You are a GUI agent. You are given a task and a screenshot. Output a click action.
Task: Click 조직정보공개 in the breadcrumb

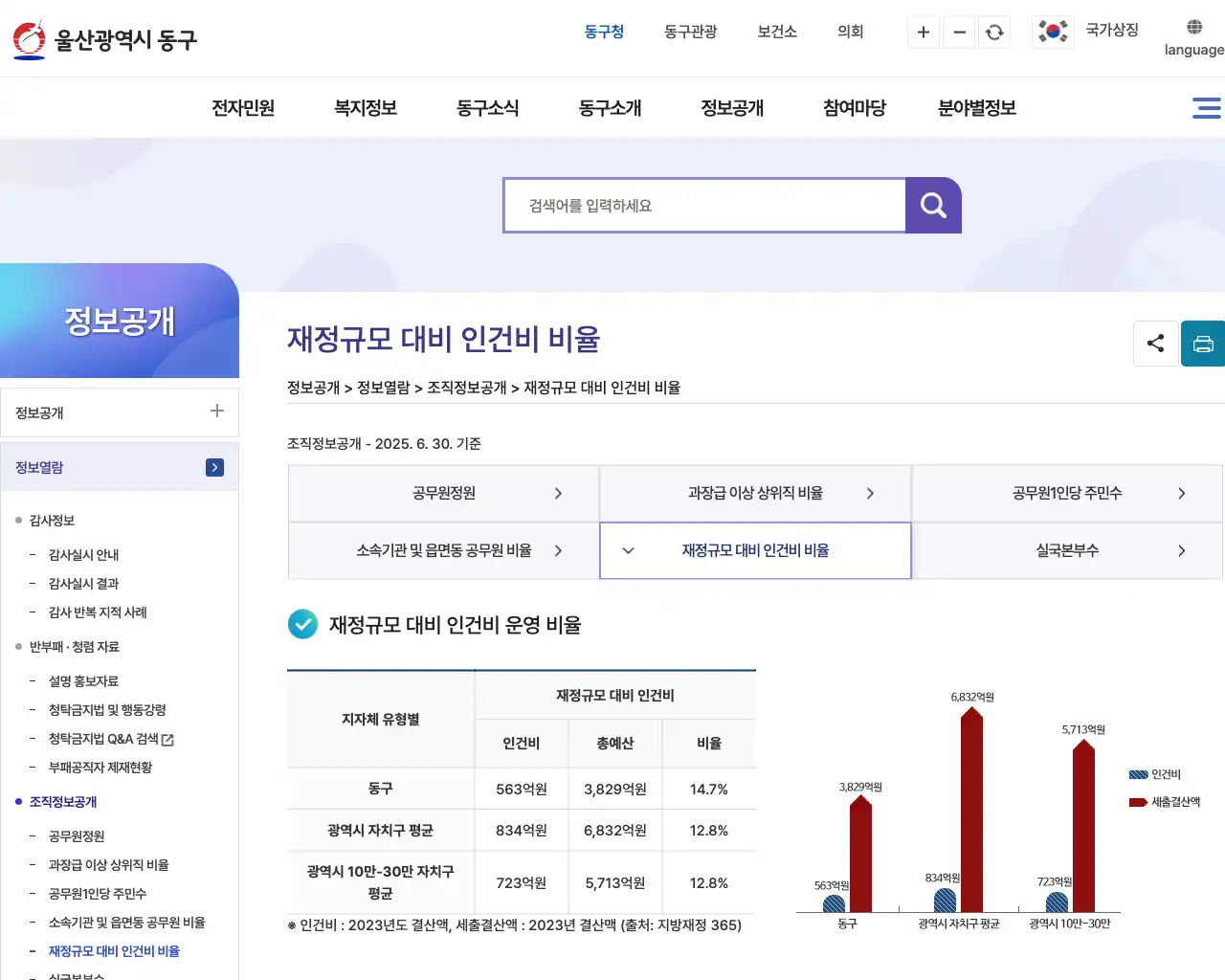coord(466,388)
